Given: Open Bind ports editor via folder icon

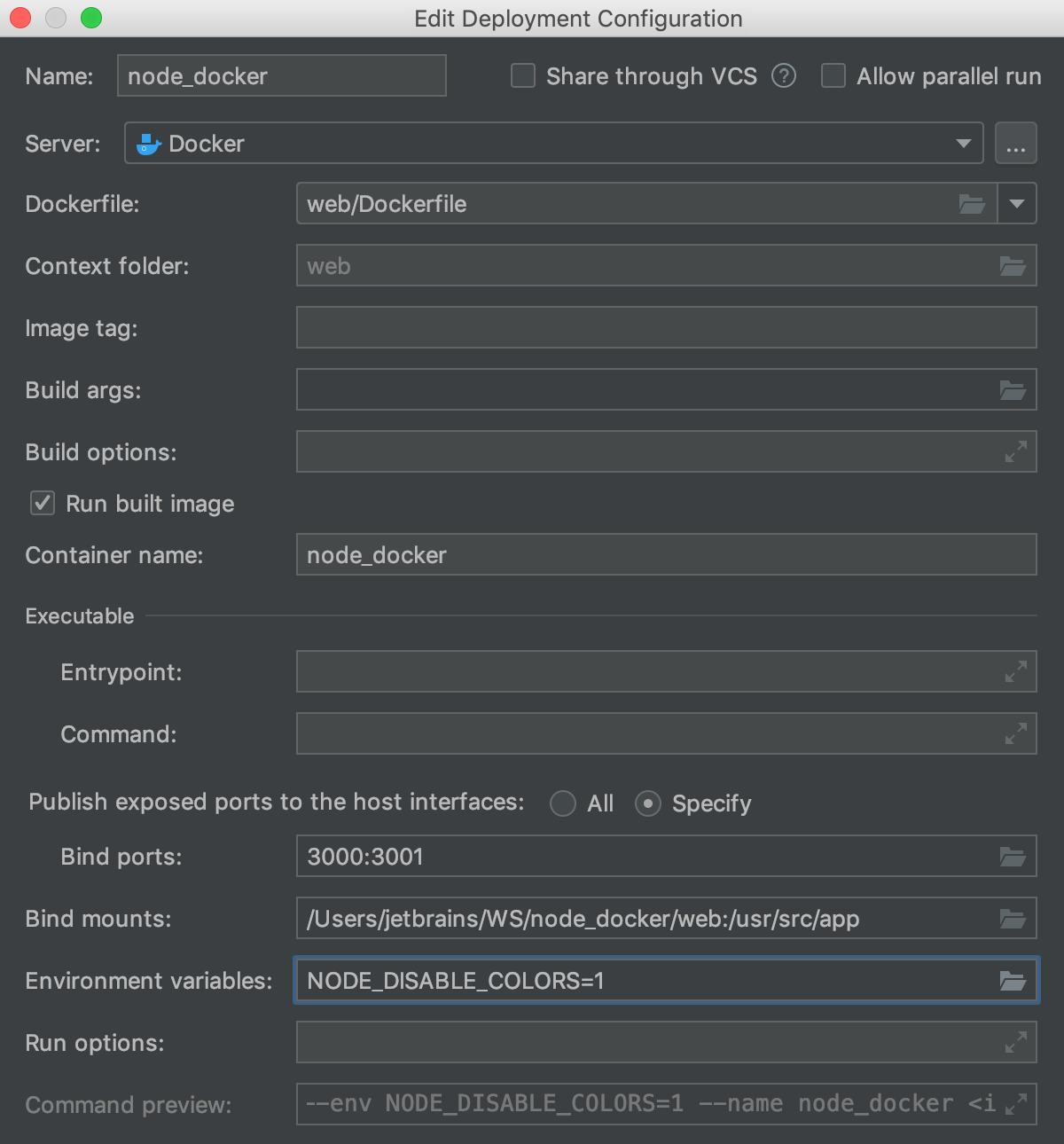Looking at the screenshot, I should coord(1013,857).
